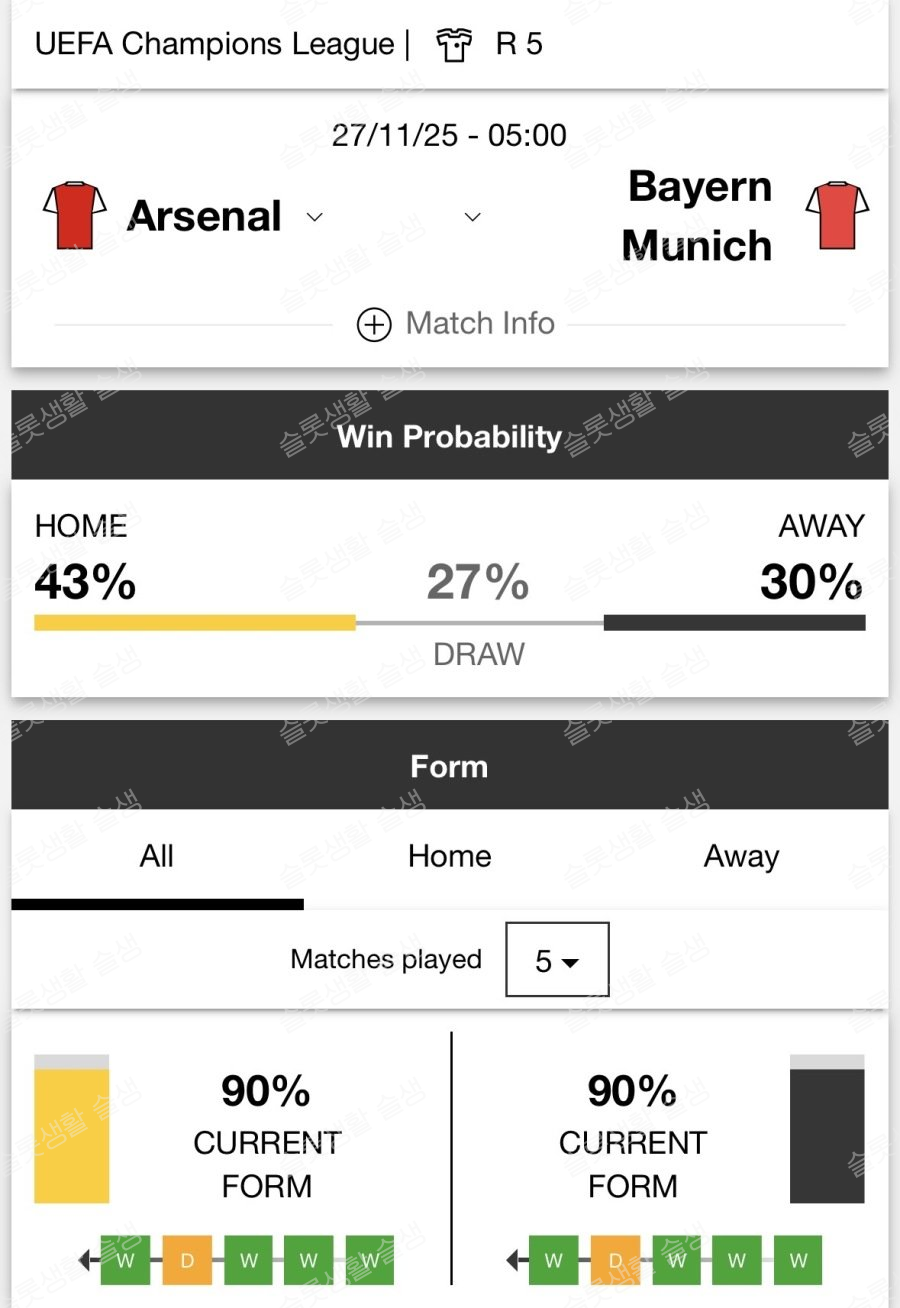Click the UEFA Champions League title
The height and width of the screenshot is (1308, 900).
214,45
